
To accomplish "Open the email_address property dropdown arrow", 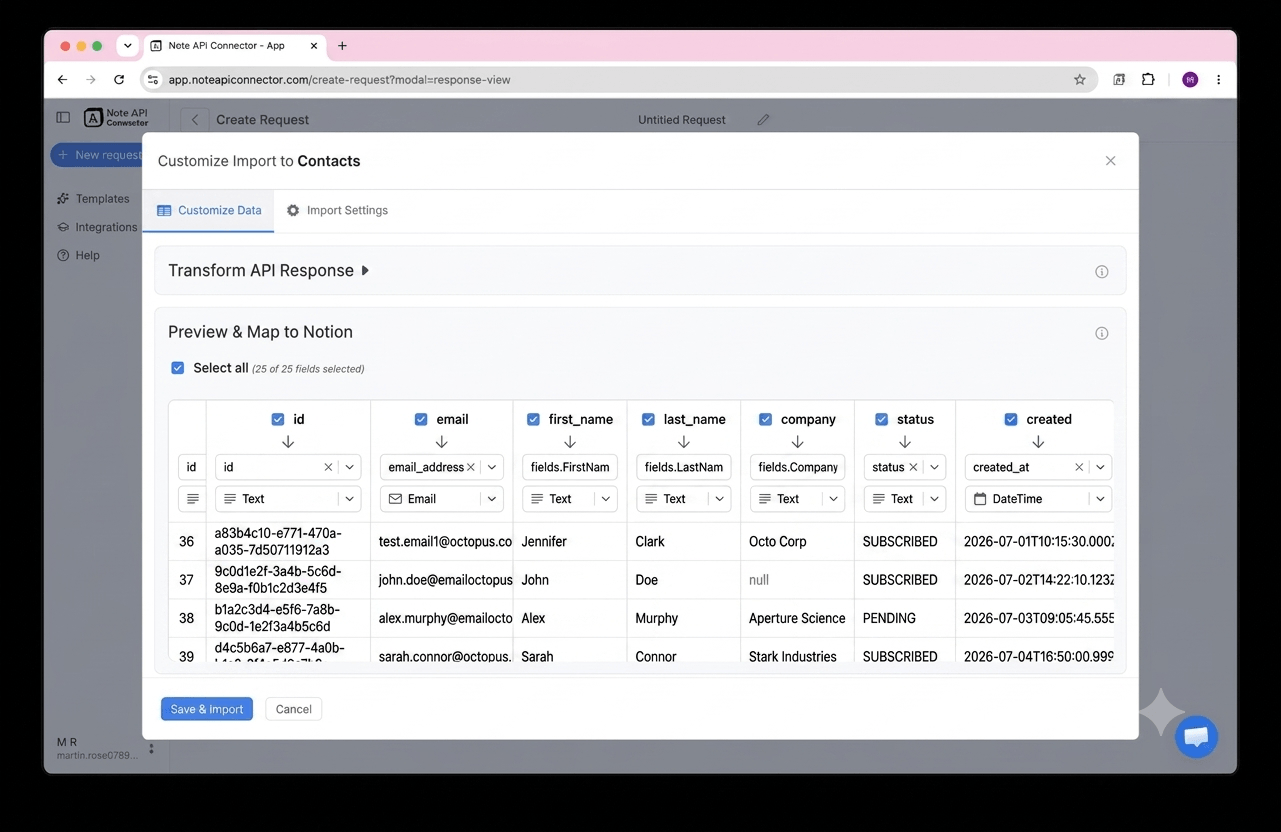I will pyautogui.click(x=492, y=467).
